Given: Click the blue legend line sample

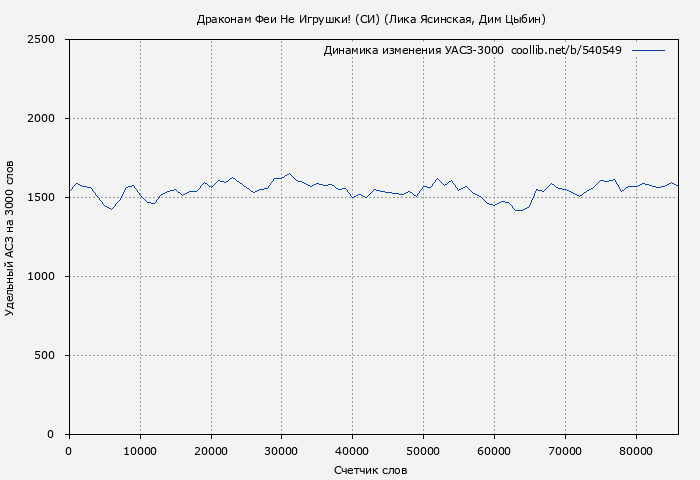Looking at the screenshot, I should [x=648, y=50].
